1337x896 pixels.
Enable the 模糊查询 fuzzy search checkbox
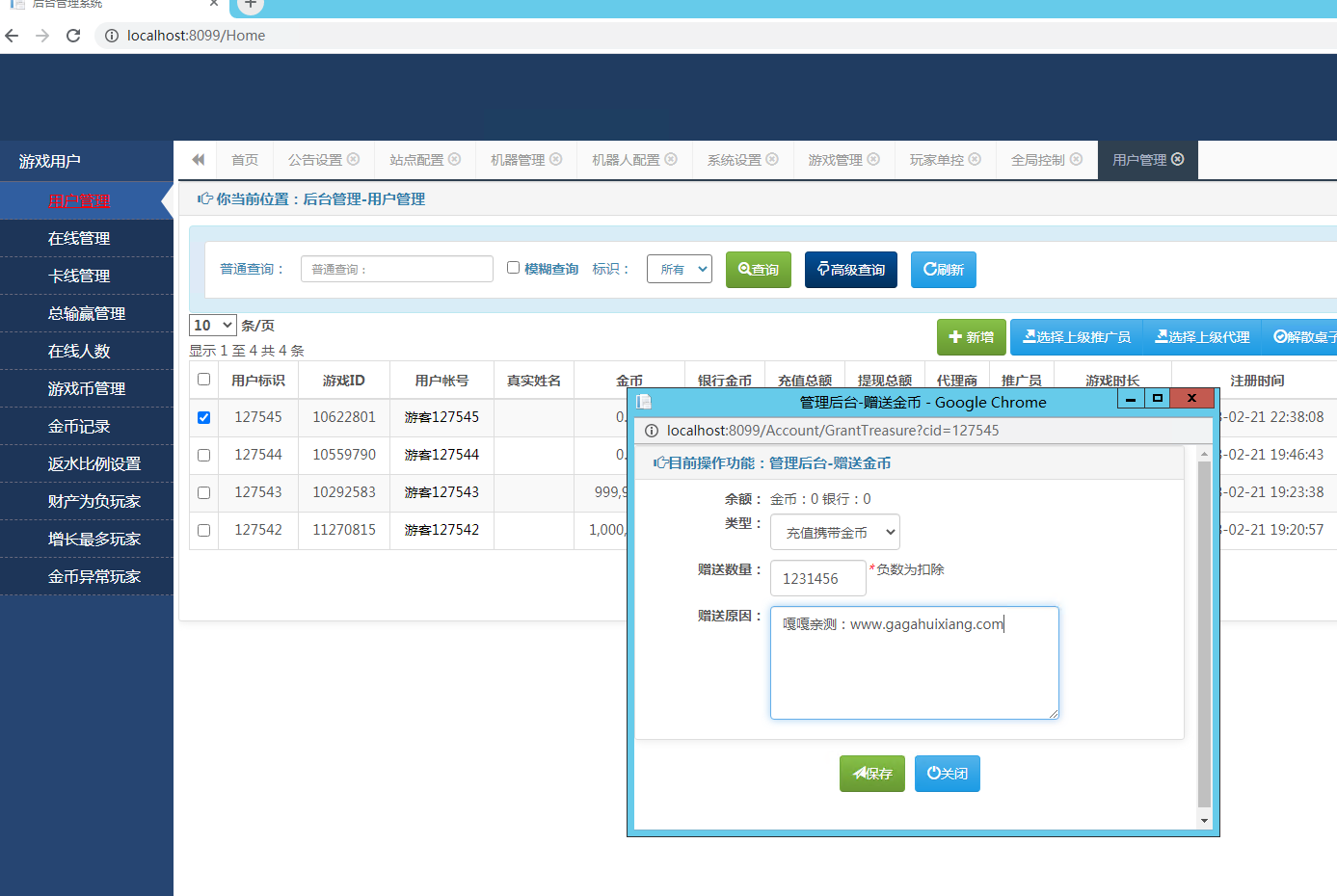(x=513, y=268)
